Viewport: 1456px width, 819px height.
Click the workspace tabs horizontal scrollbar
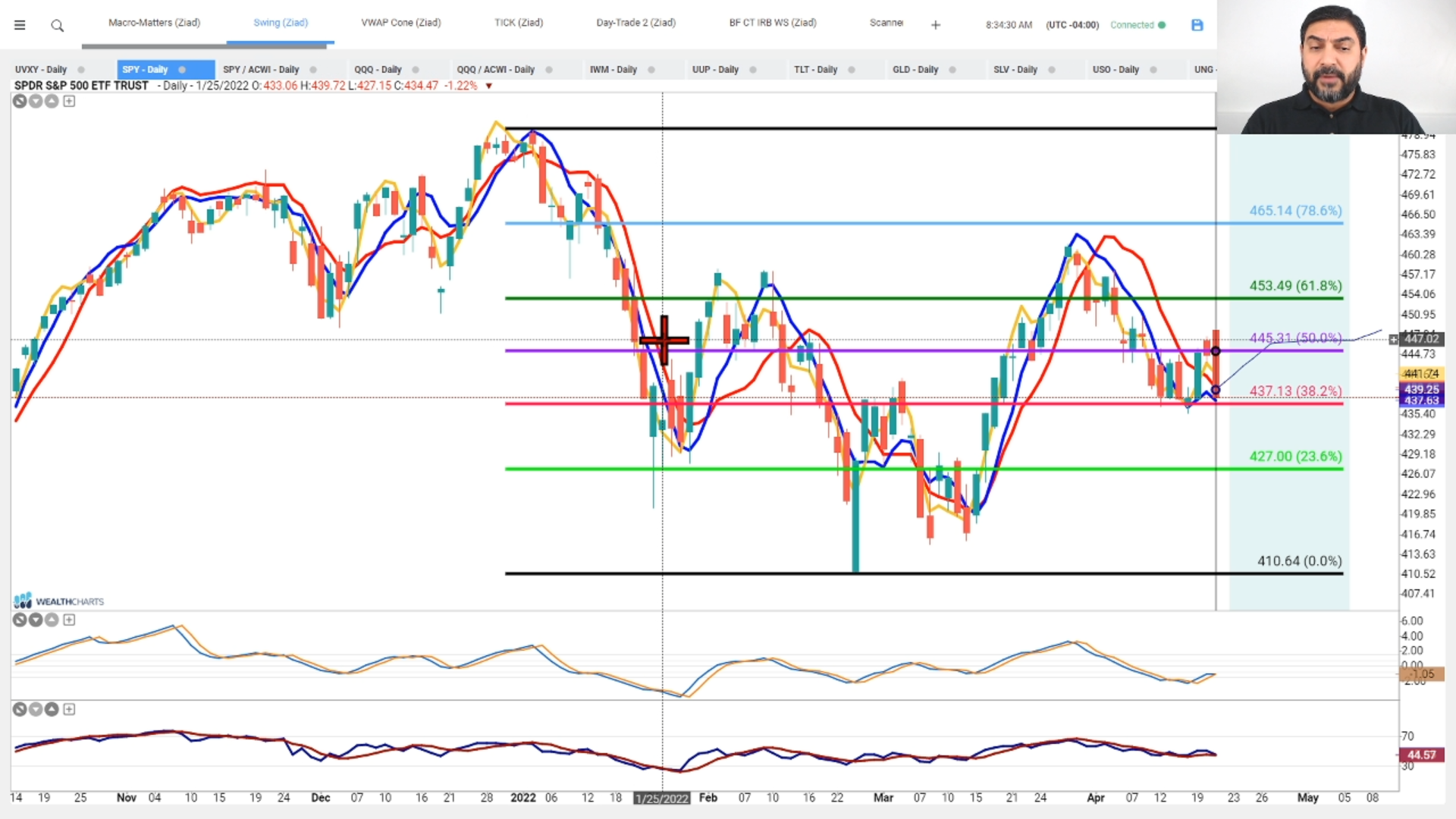(x=204, y=47)
